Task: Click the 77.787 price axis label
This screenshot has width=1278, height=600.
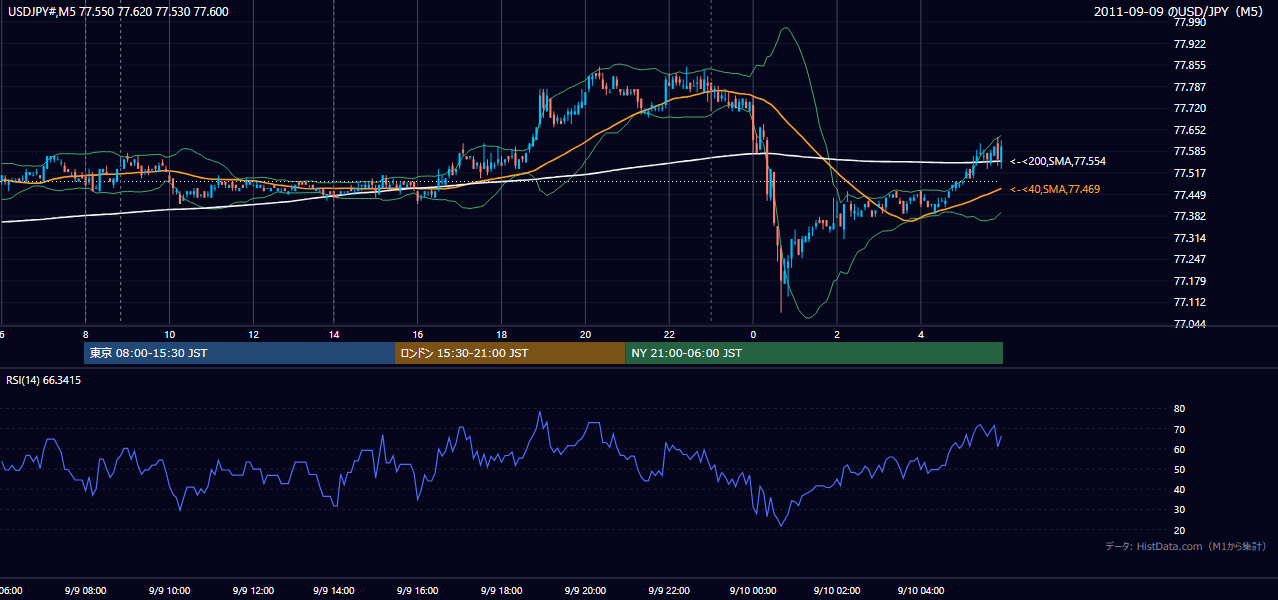Action: 1190,87
